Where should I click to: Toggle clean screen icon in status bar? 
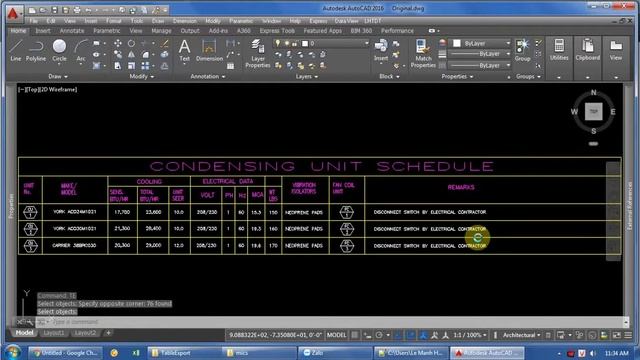(617, 335)
